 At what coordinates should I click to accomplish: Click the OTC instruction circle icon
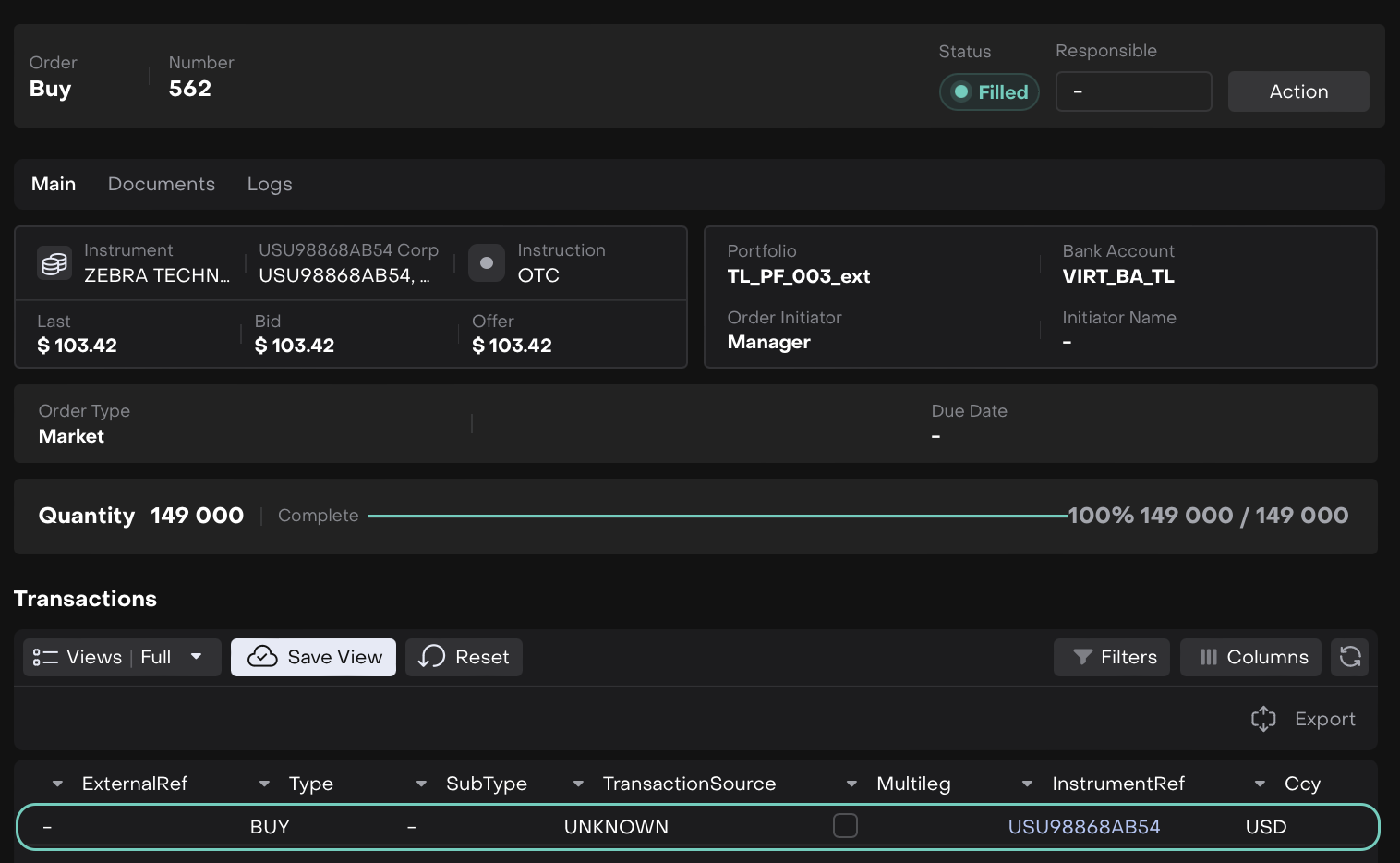click(487, 263)
